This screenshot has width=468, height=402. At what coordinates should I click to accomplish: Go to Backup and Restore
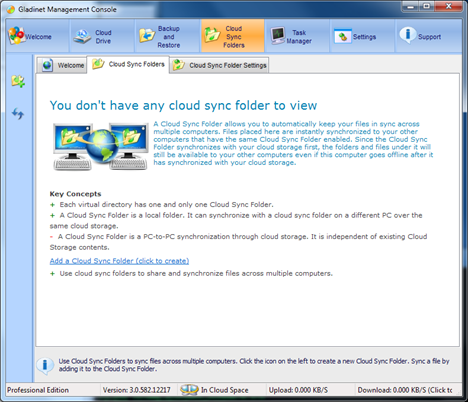click(168, 36)
